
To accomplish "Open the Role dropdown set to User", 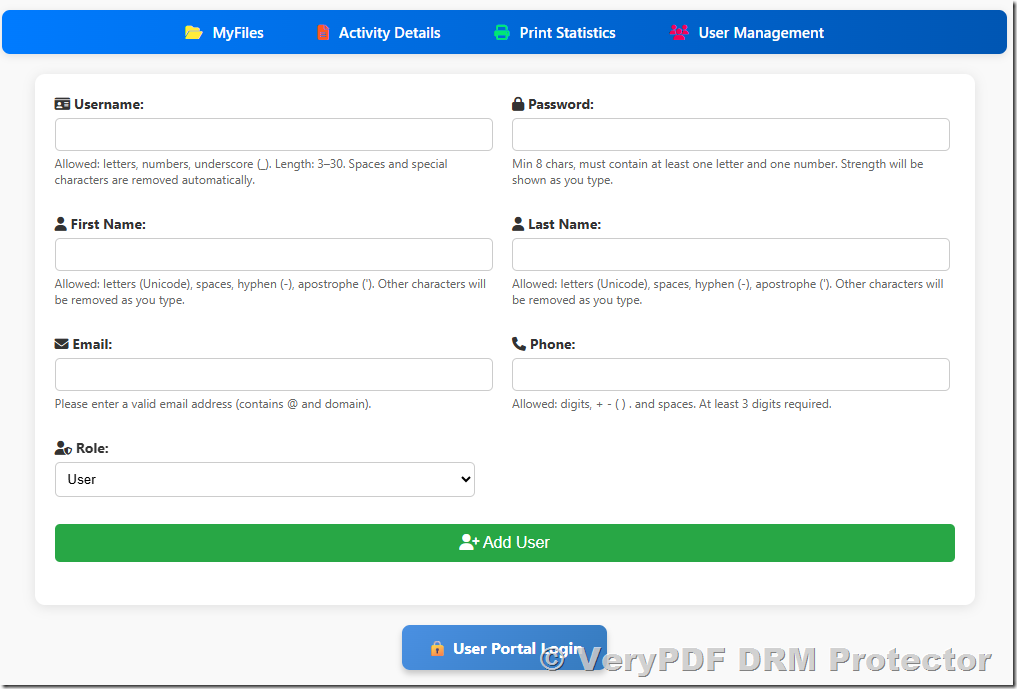I will pos(265,479).
